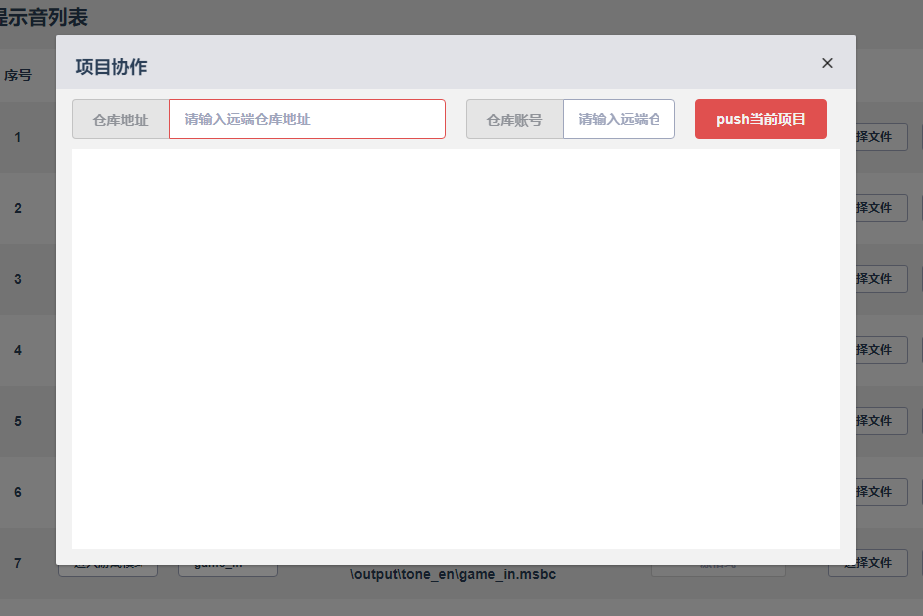This screenshot has height=616, width=923.
Task: Click 选择文件 in row 6 of the background list
Action: point(881,492)
